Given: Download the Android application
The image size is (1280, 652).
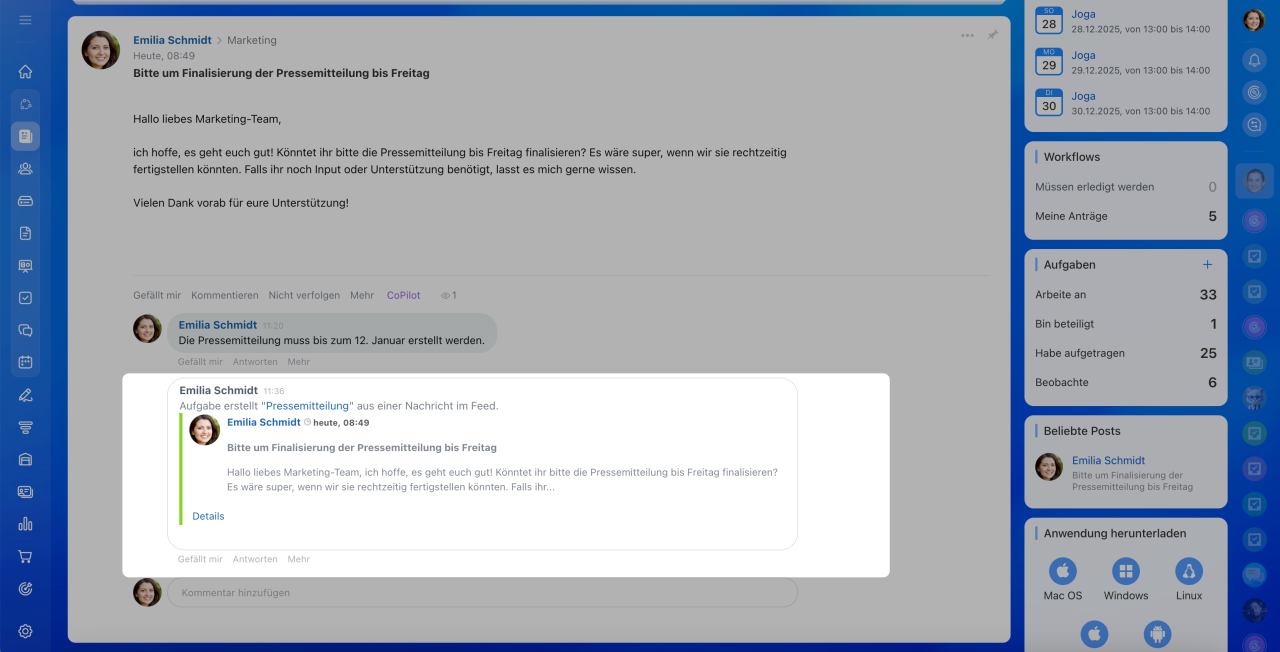Looking at the screenshot, I should pyautogui.click(x=1158, y=634).
